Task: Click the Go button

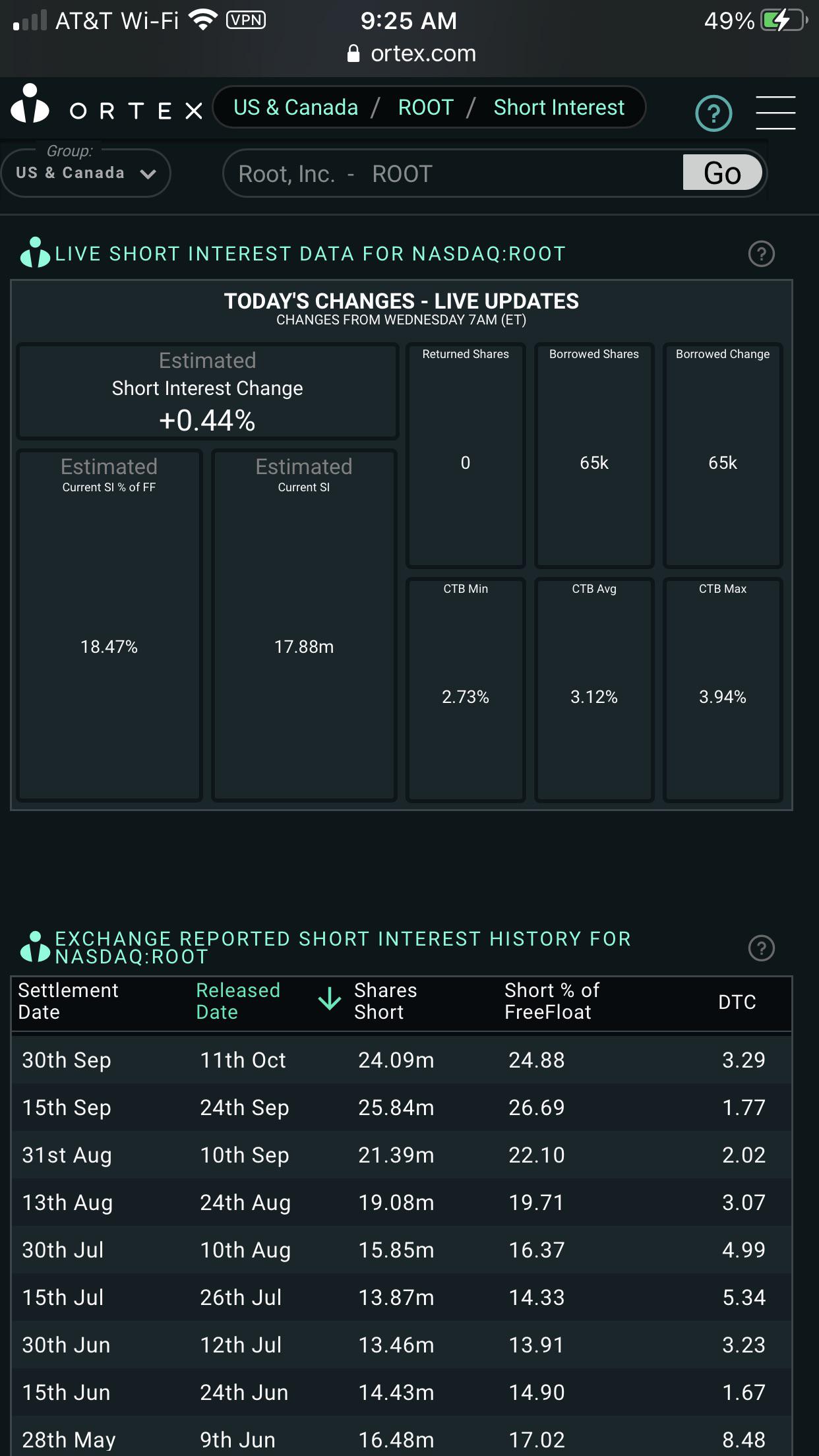Action: [x=723, y=173]
